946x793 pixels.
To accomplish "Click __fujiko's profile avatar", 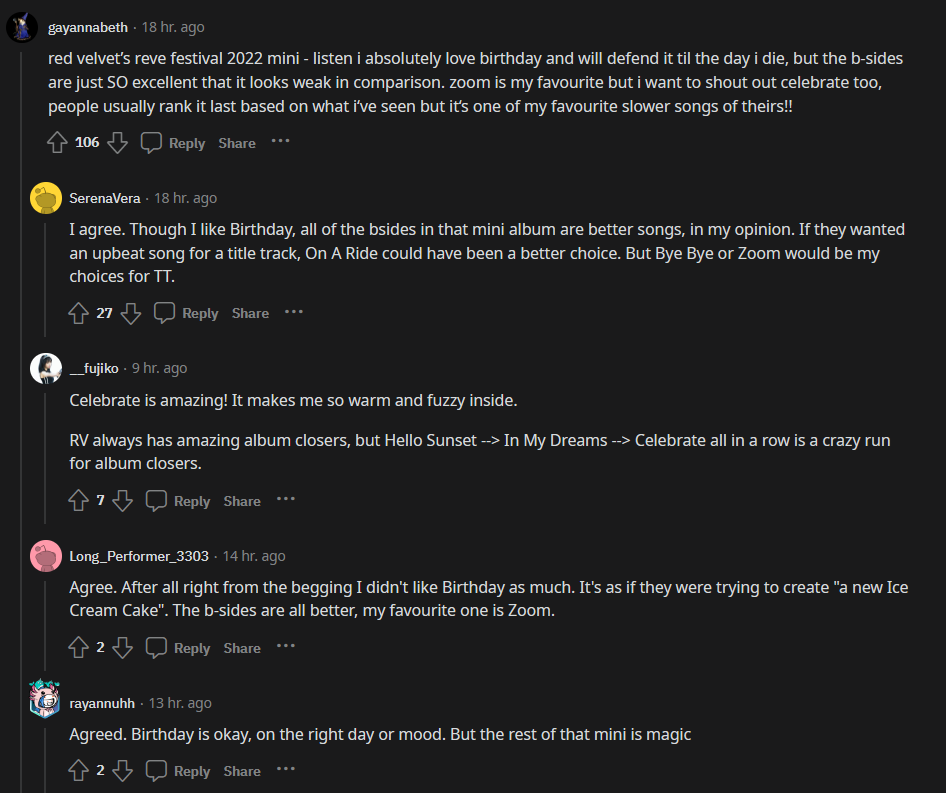I will [46, 369].
